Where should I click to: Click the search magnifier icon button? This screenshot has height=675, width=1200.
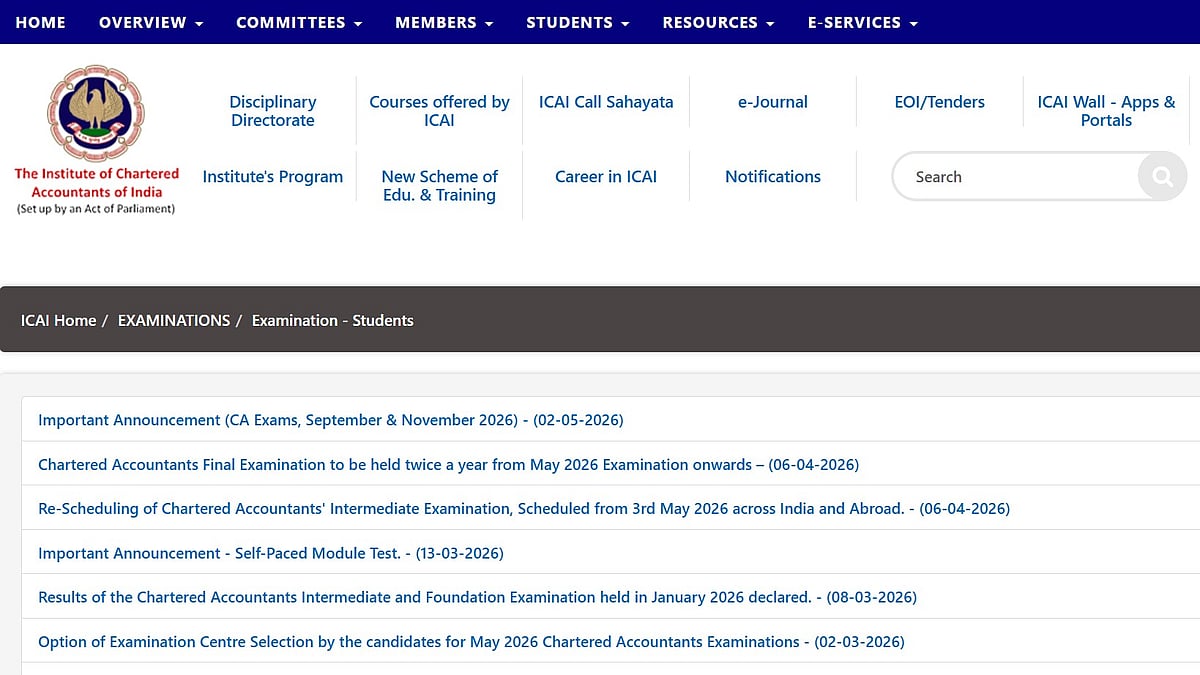1162,177
